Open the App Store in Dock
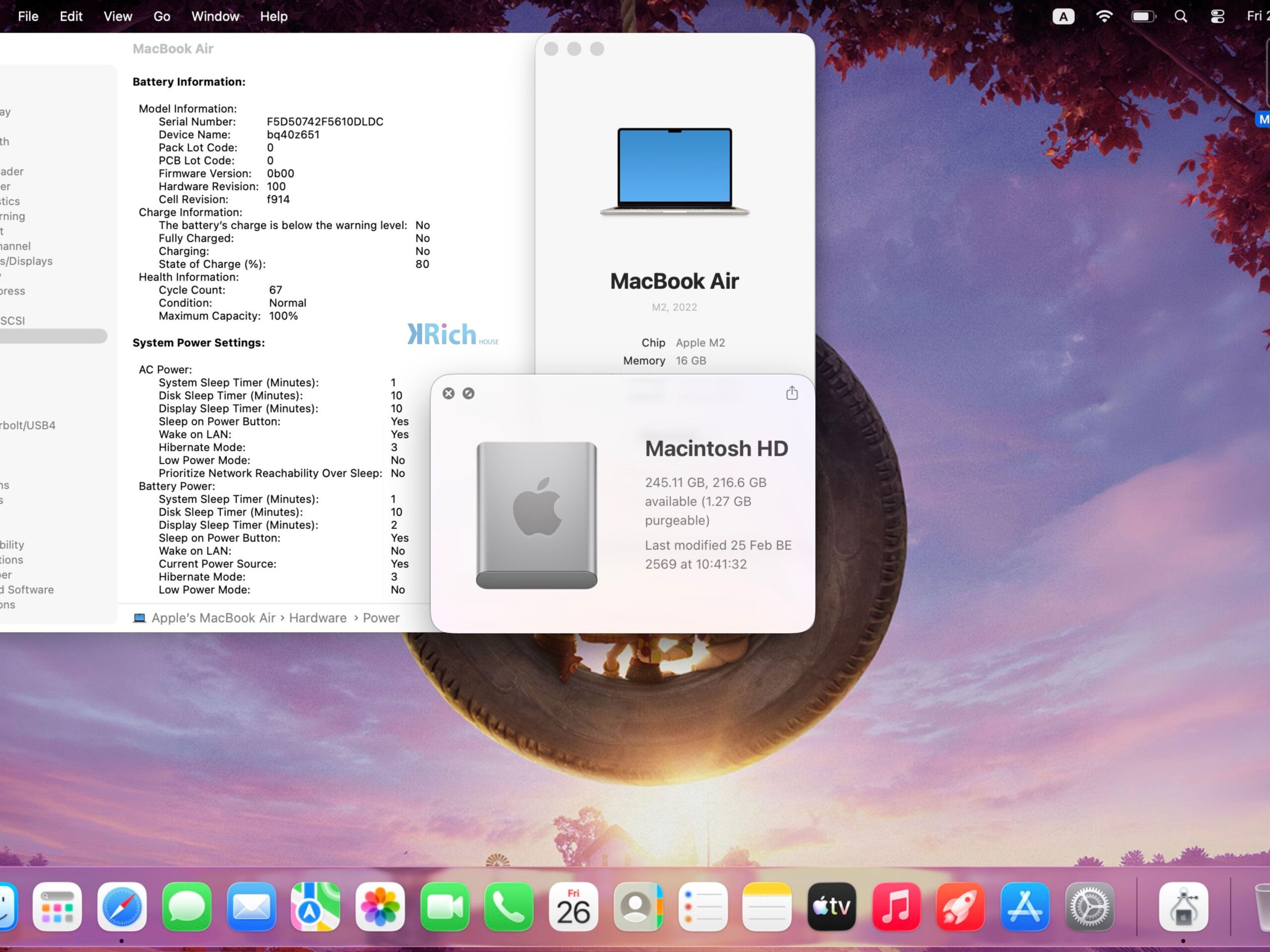The width and height of the screenshot is (1270, 952). pyautogui.click(x=1025, y=907)
